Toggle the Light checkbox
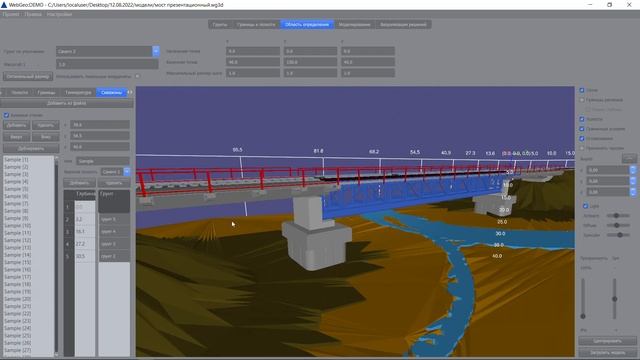This screenshot has width=640, height=360. (585, 206)
